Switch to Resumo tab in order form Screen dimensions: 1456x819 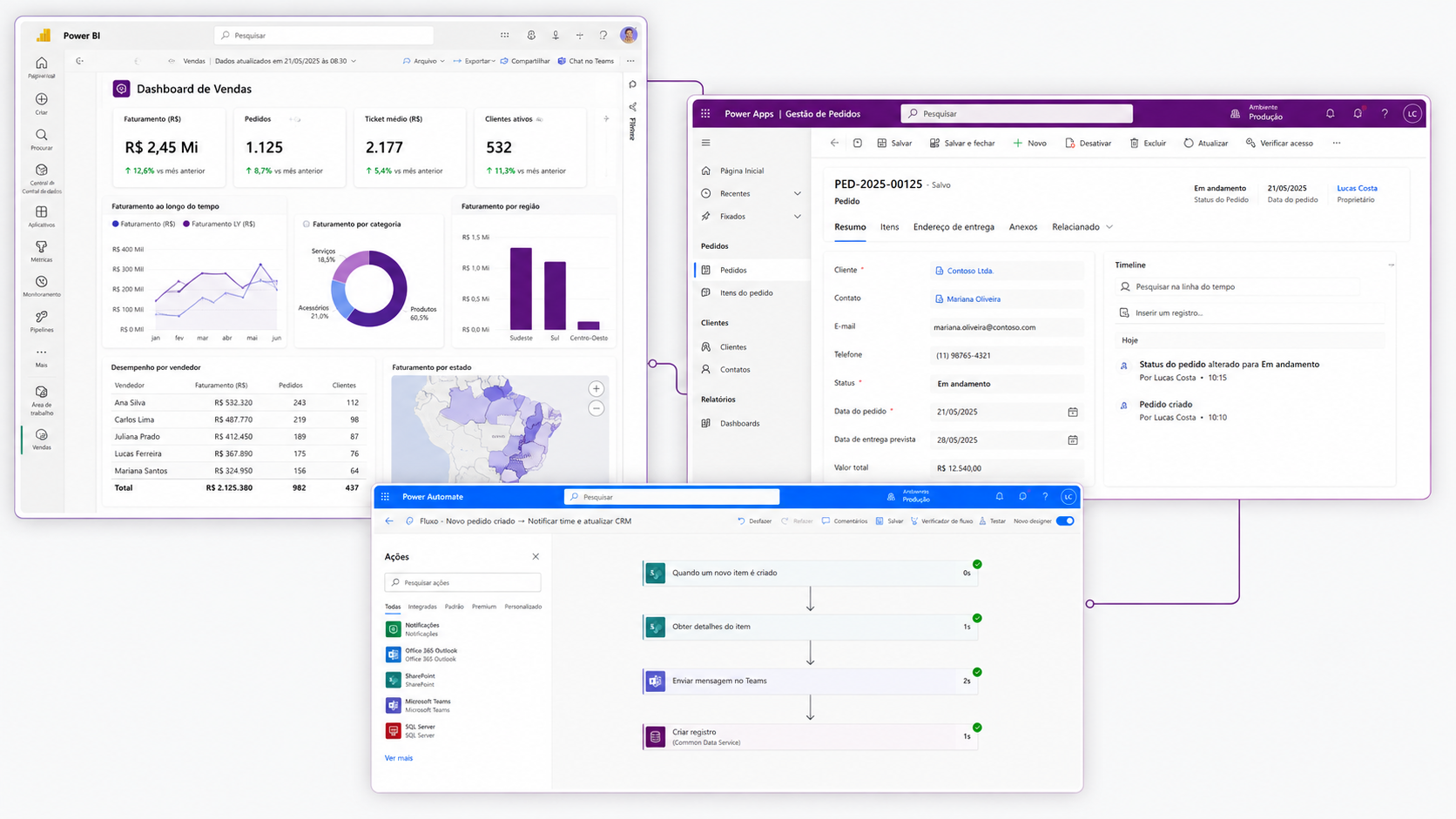pyautogui.click(x=850, y=227)
